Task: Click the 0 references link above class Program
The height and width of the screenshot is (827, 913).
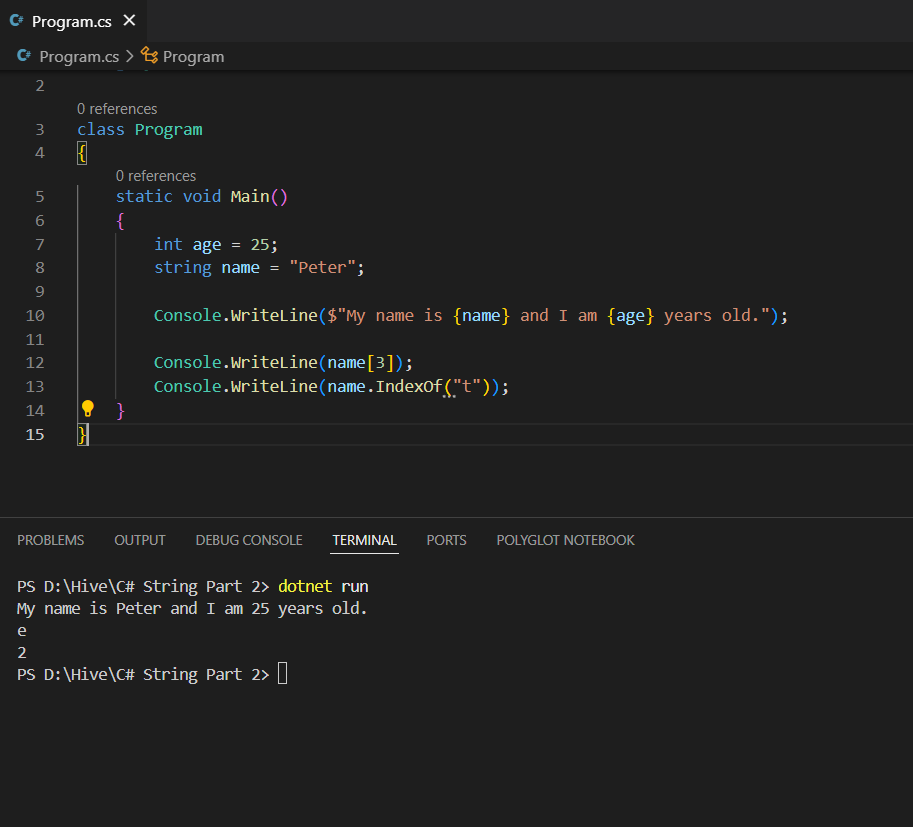Action: point(117,109)
